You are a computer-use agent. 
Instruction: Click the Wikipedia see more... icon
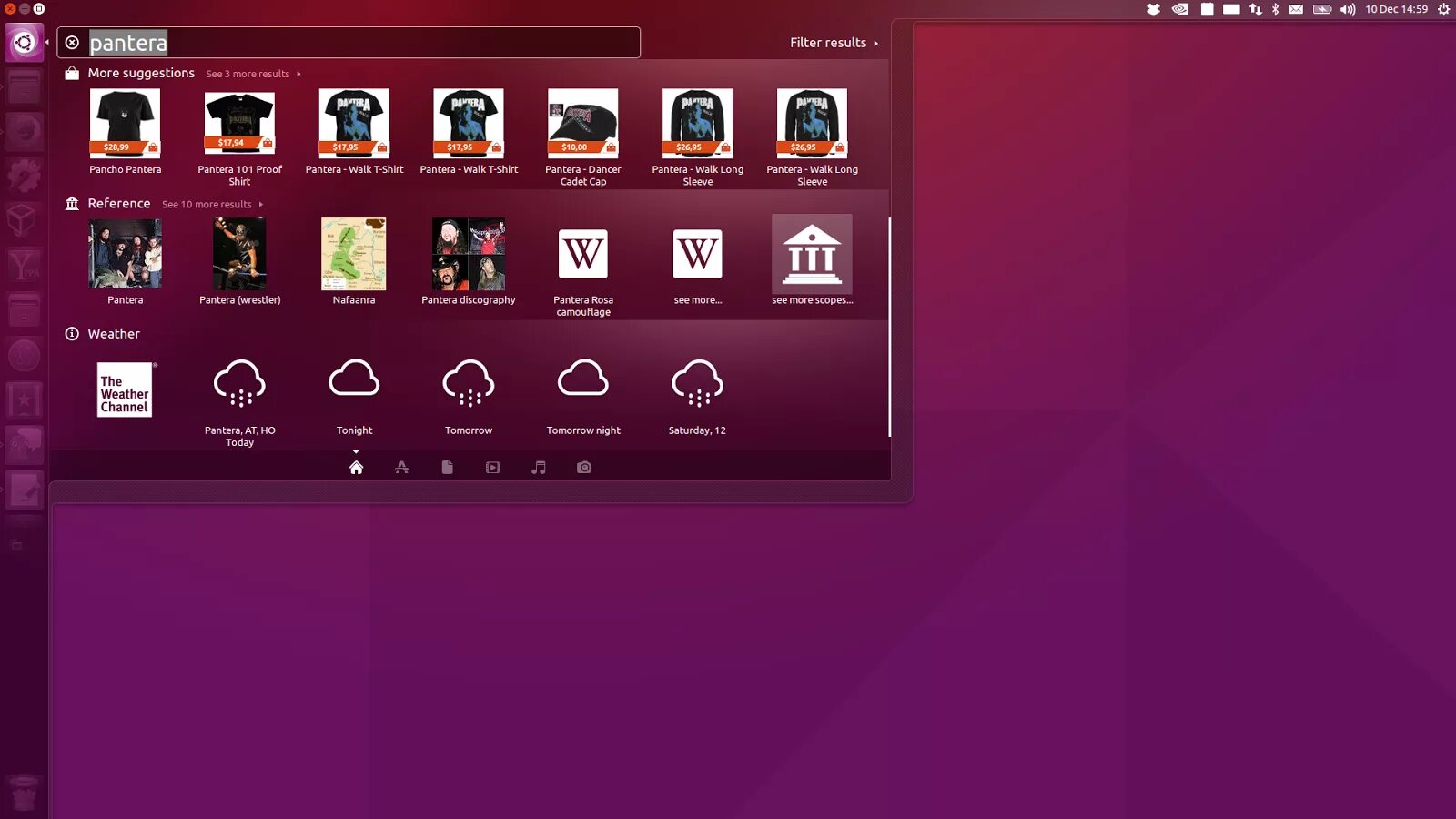point(698,254)
